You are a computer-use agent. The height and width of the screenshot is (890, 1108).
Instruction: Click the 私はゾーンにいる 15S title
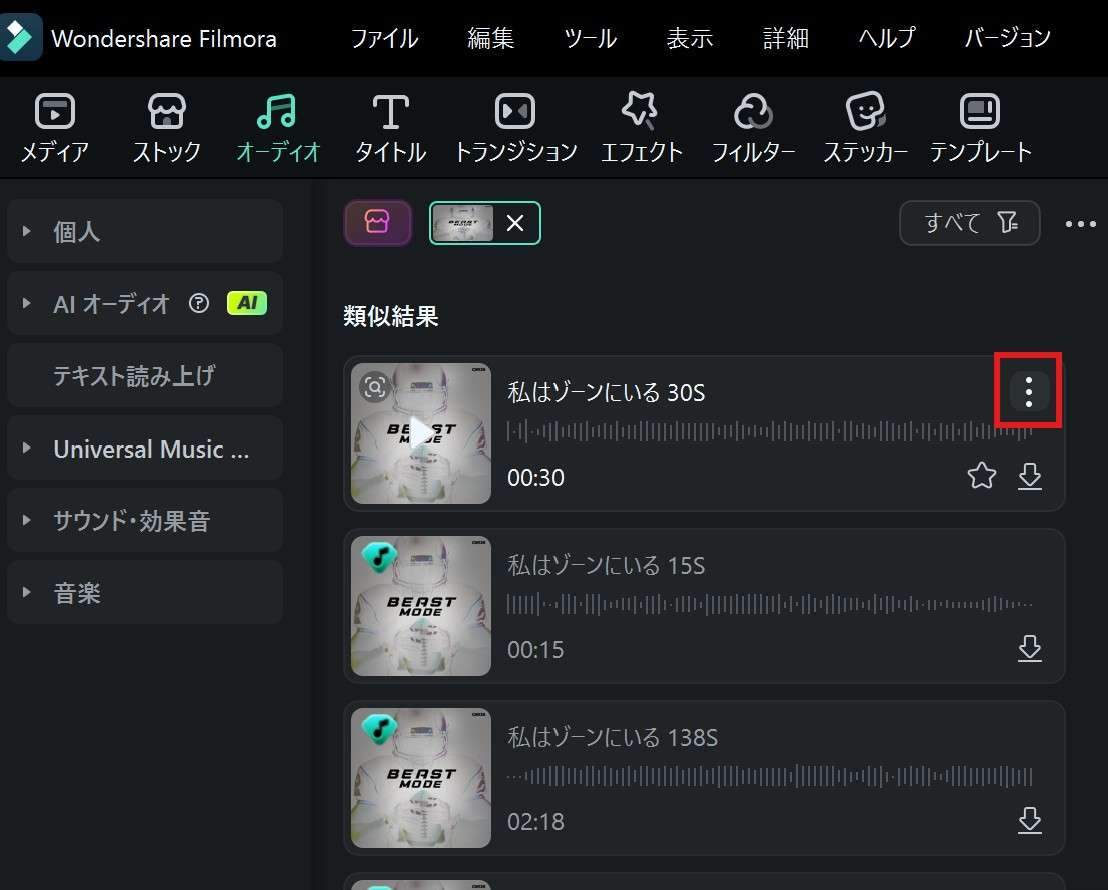[606, 565]
